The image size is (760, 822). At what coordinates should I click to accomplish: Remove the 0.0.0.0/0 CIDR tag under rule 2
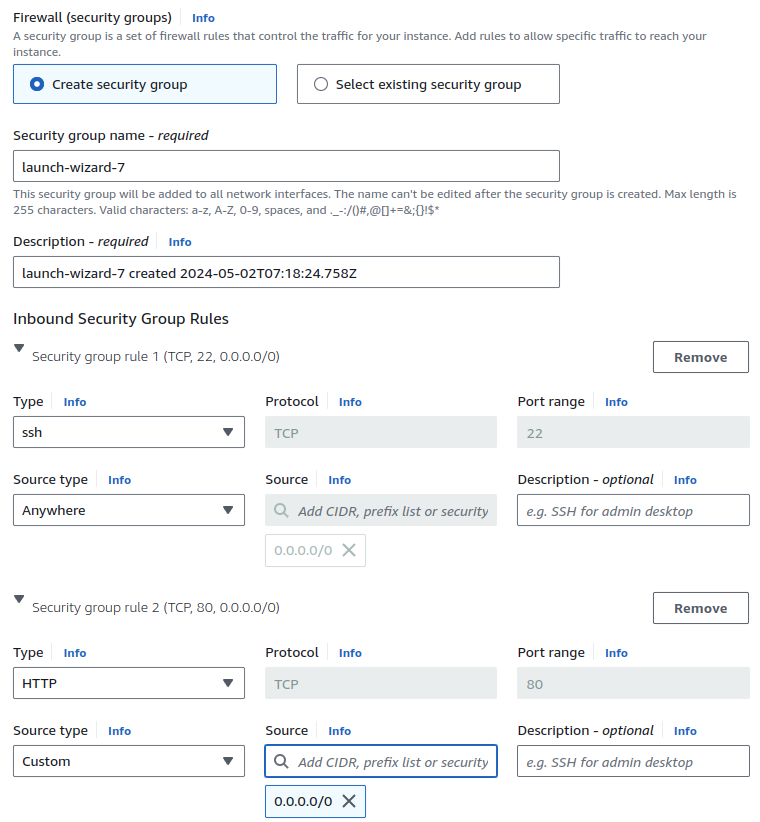[x=346, y=801]
